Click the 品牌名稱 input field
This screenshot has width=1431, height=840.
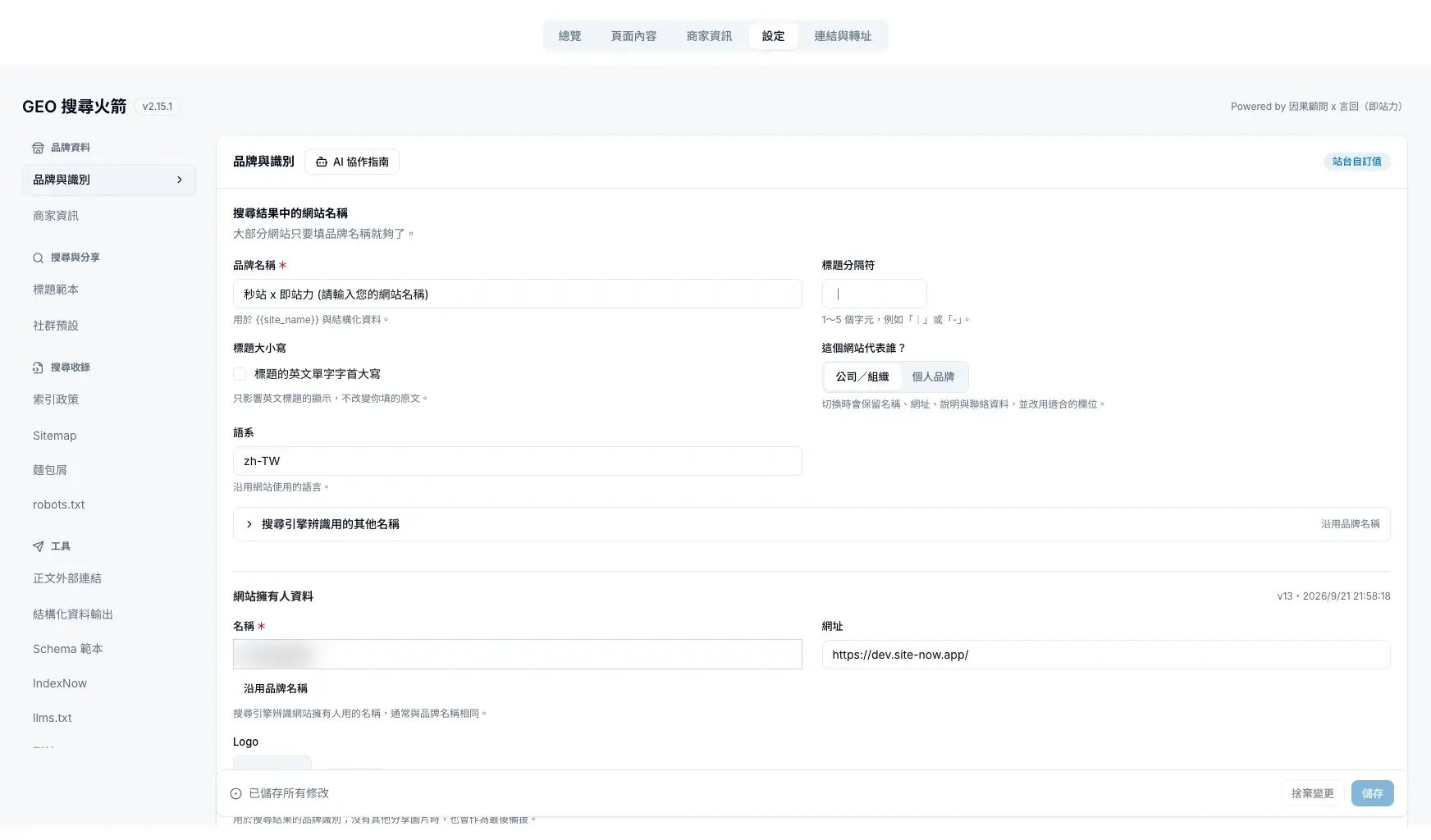coord(517,294)
